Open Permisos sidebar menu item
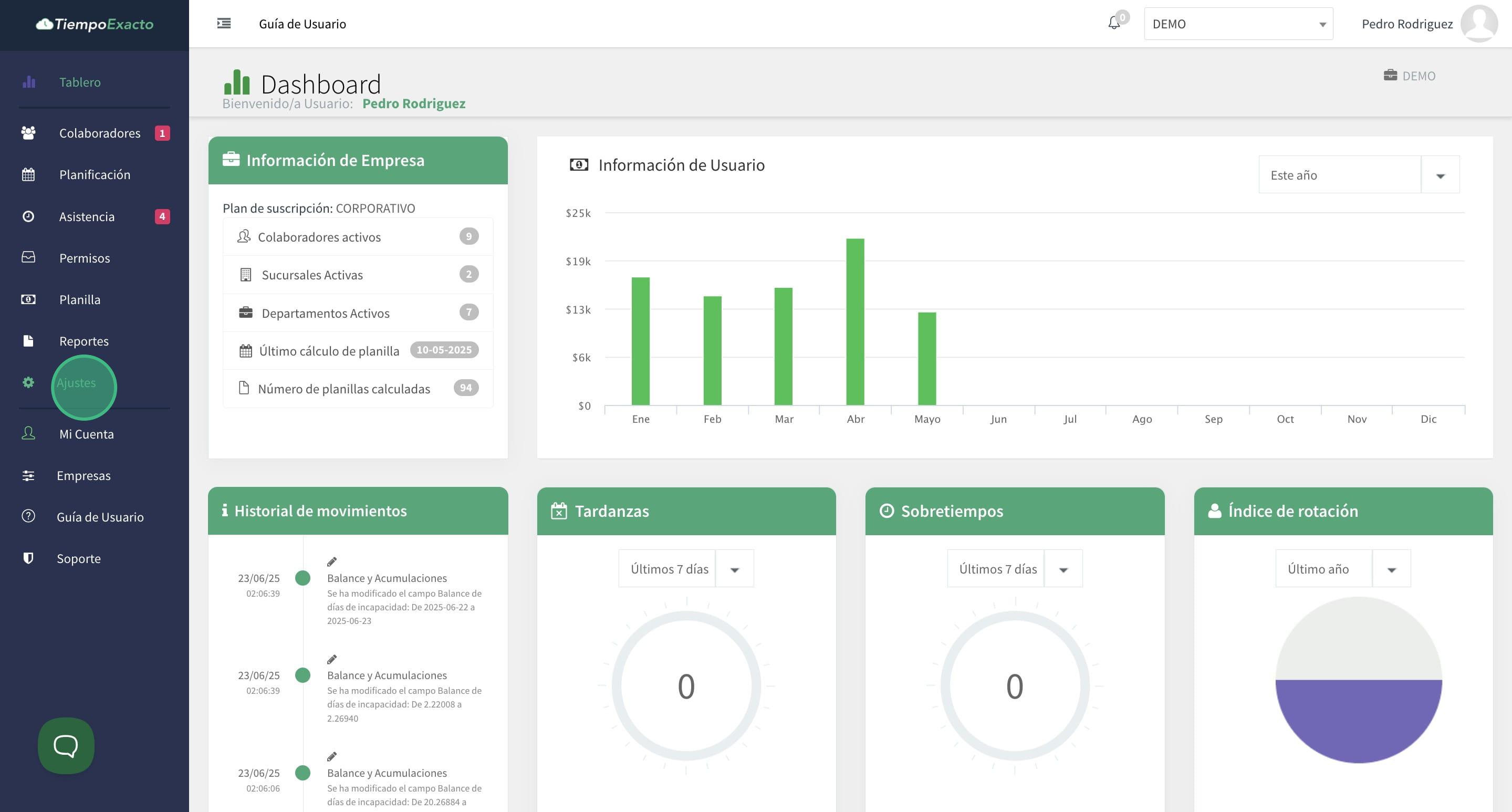 pyautogui.click(x=84, y=258)
